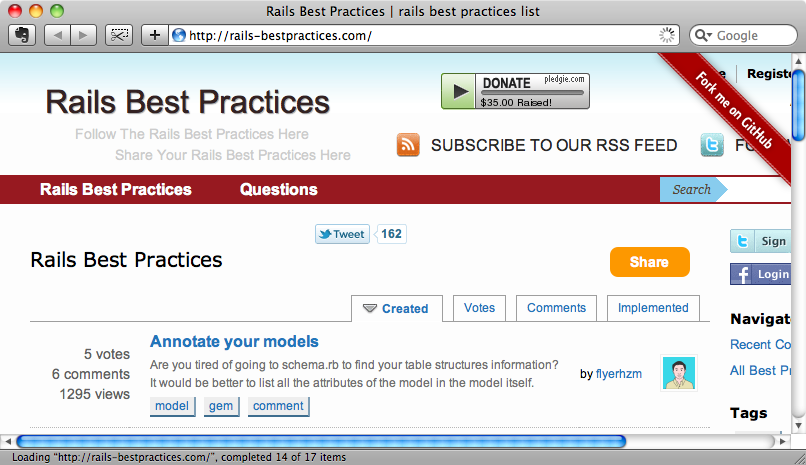Click the site Search field

point(758,190)
